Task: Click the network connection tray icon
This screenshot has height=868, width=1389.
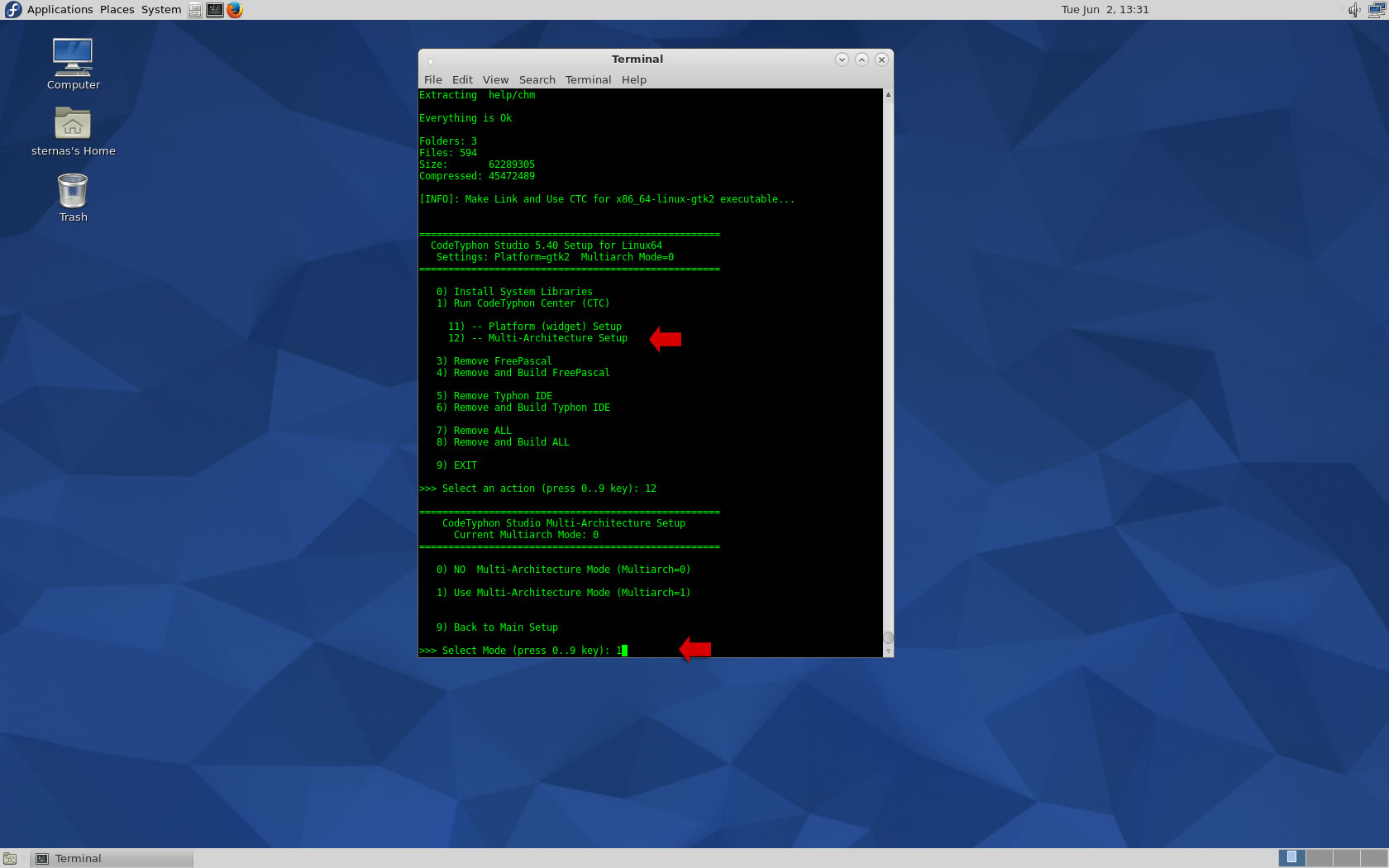Action: tap(1377, 10)
